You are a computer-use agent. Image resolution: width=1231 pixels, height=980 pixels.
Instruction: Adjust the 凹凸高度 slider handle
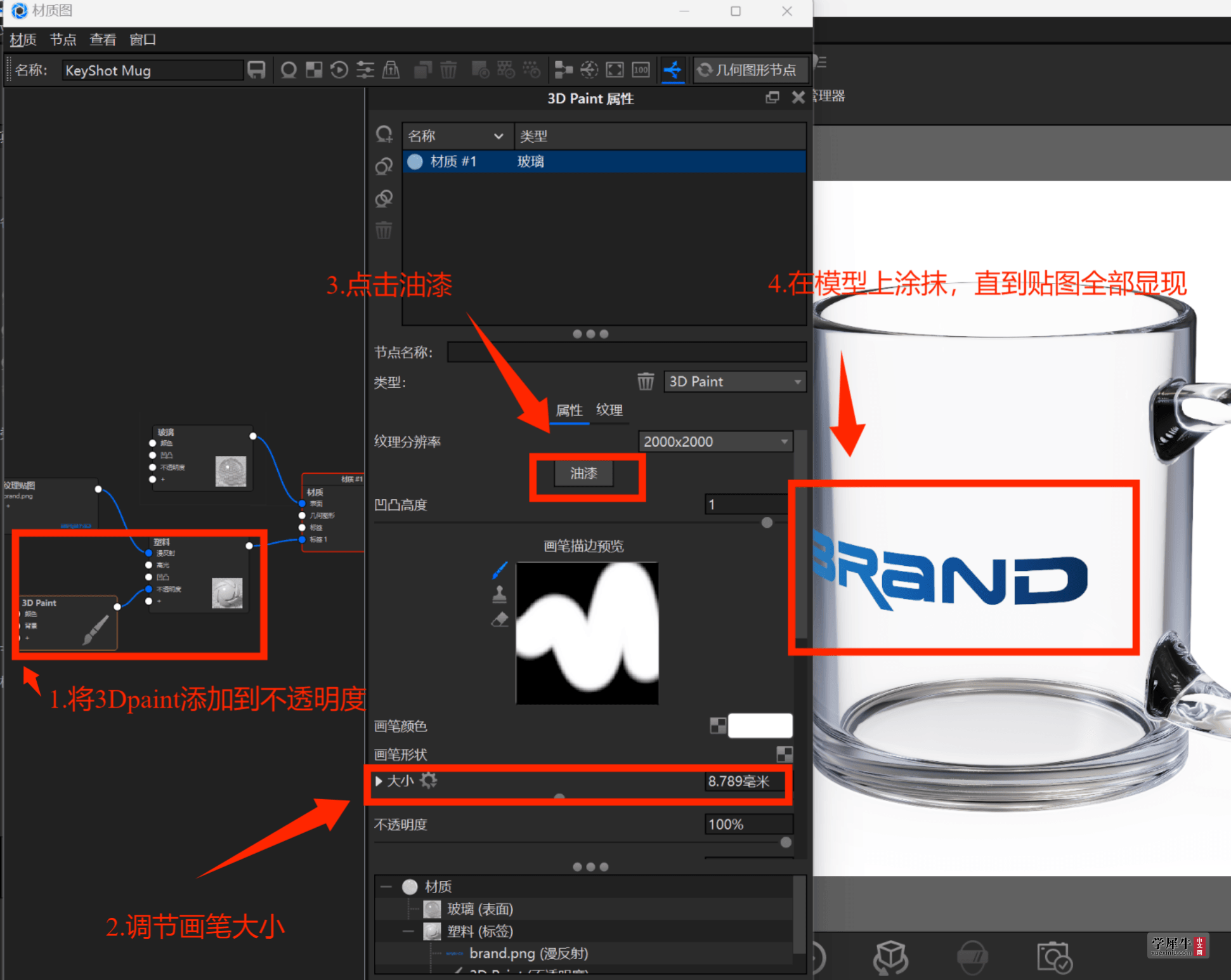point(767,523)
